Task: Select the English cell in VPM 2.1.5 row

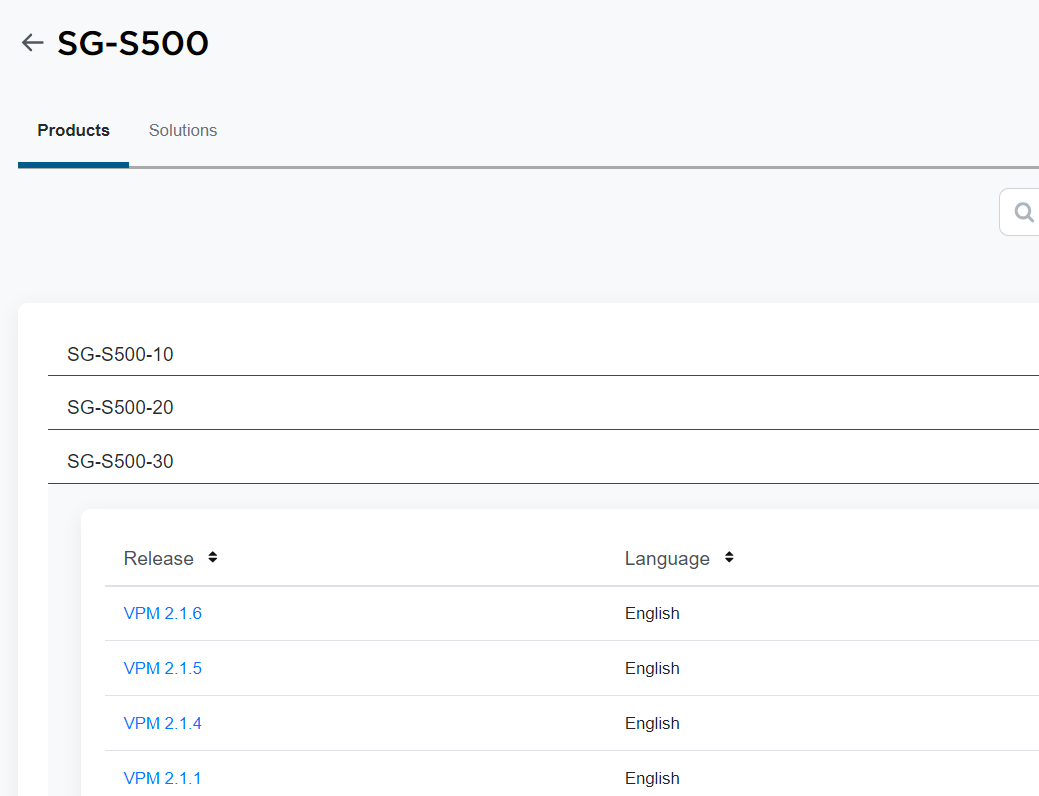Action: 652,669
